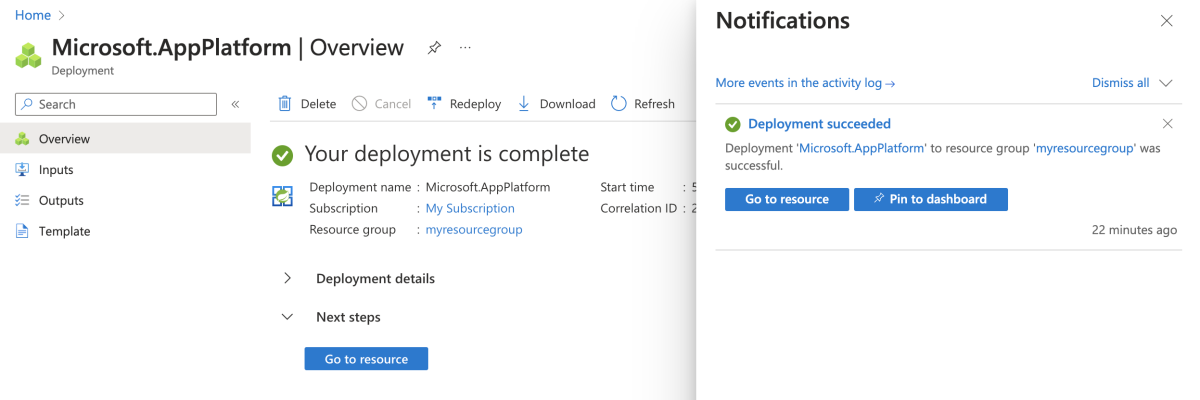Collapse sidebar with double chevron icon
Screen dimensions: 1200x400
coord(235,104)
